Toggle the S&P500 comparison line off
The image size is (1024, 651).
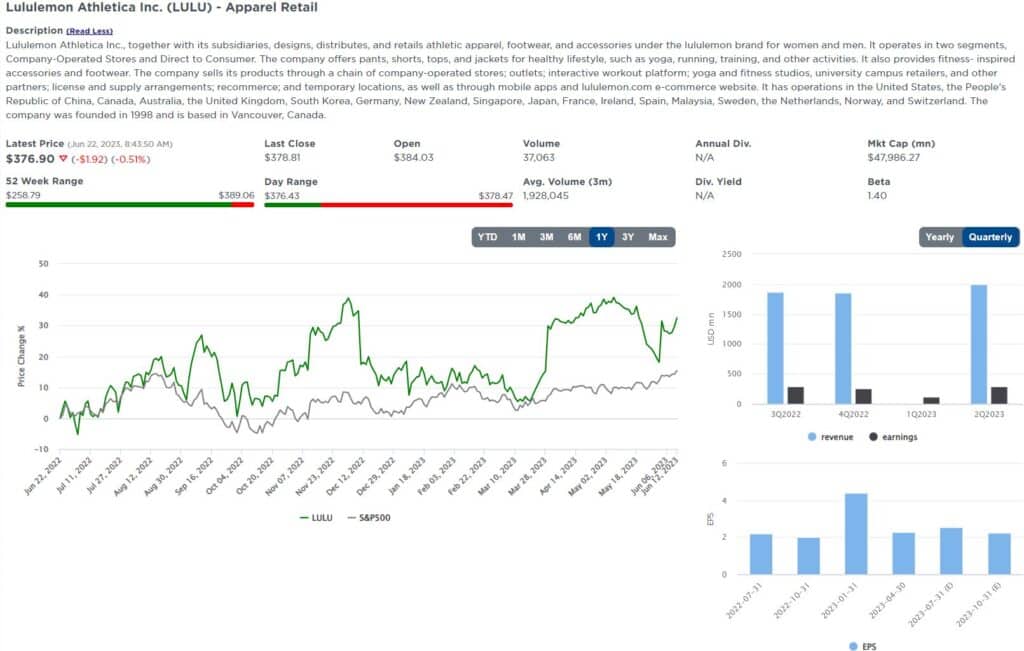click(368, 518)
